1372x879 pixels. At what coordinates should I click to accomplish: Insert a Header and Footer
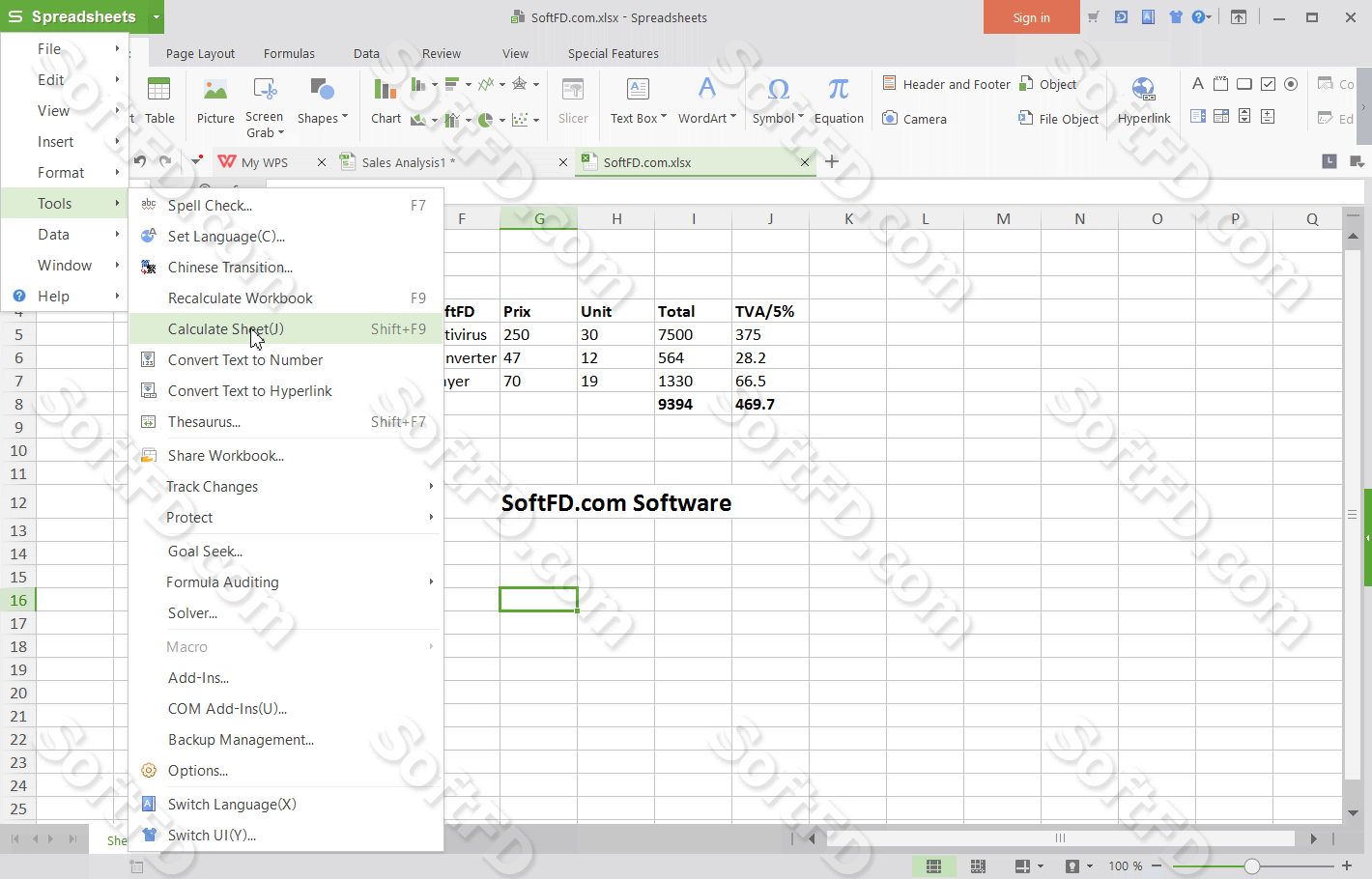[947, 84]
